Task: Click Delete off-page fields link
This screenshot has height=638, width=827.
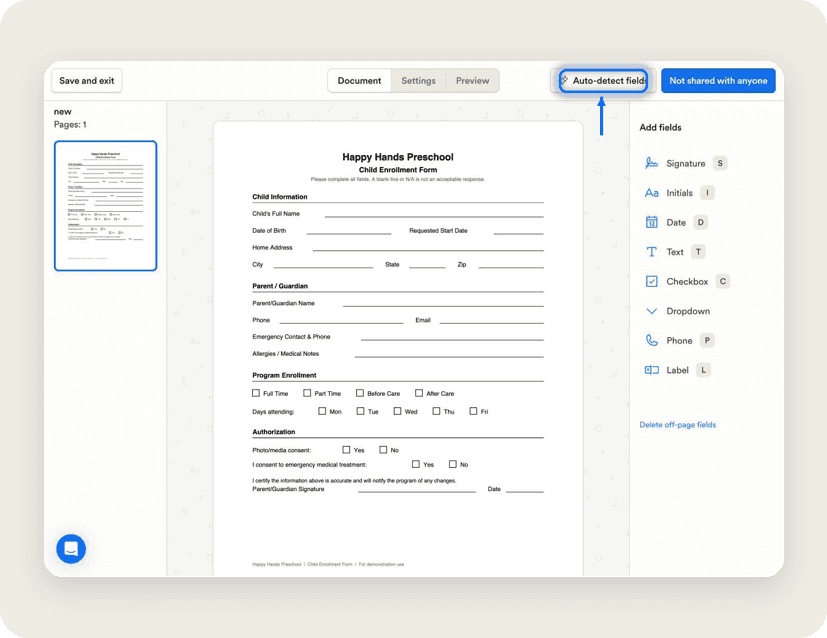Action: coord(678,424)
